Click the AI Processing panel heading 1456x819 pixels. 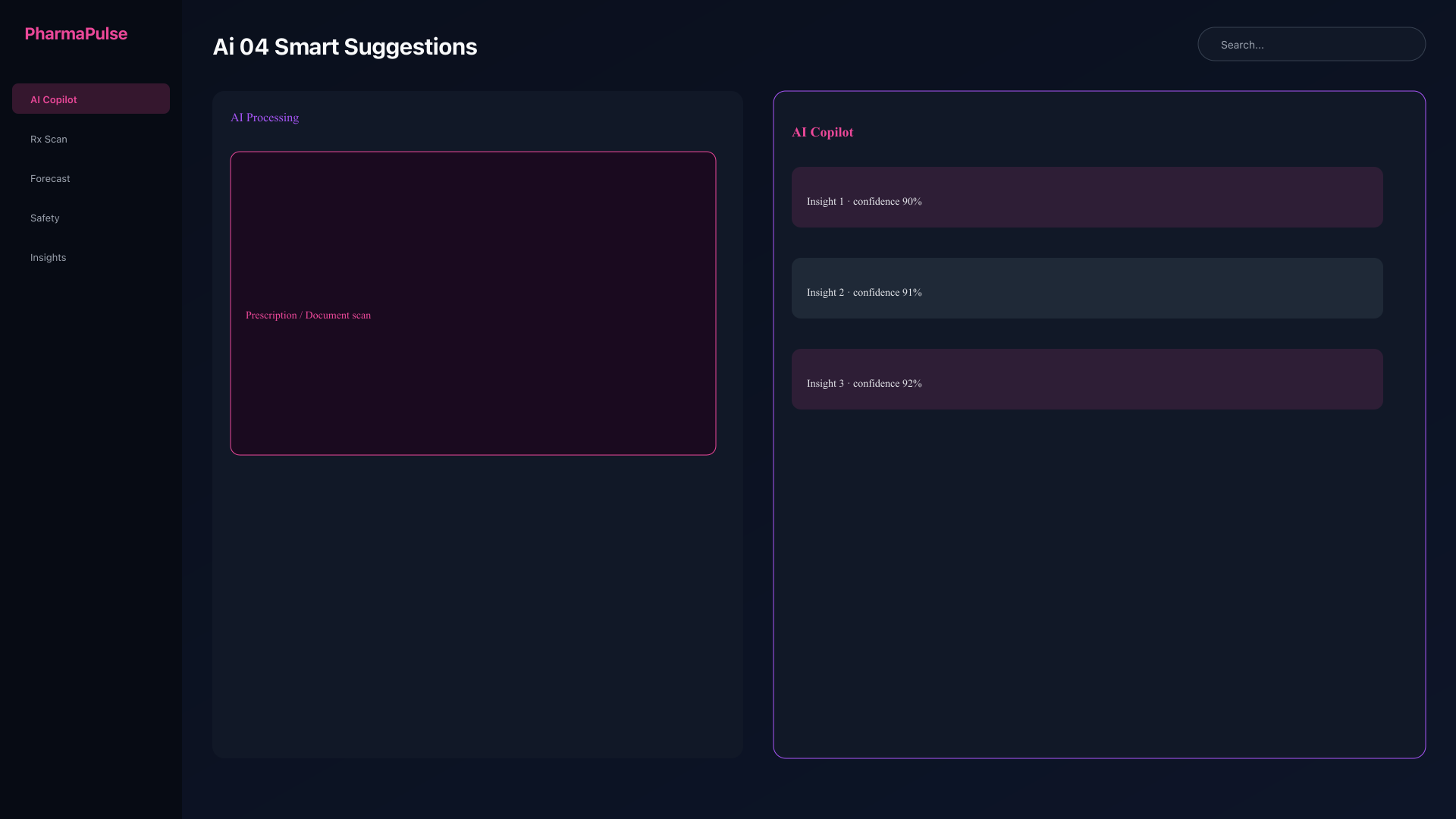265,118
